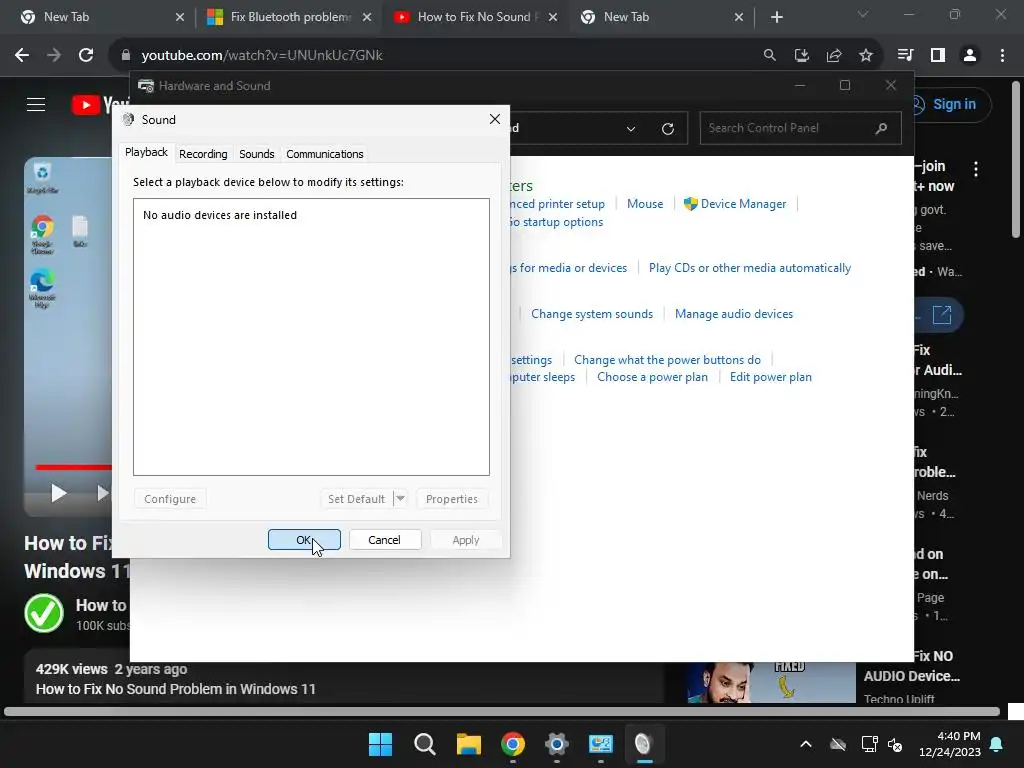Switch to the Sounds tab
Screen dimensions: 1024x768
pyautogui.click(x=257, y=154)
